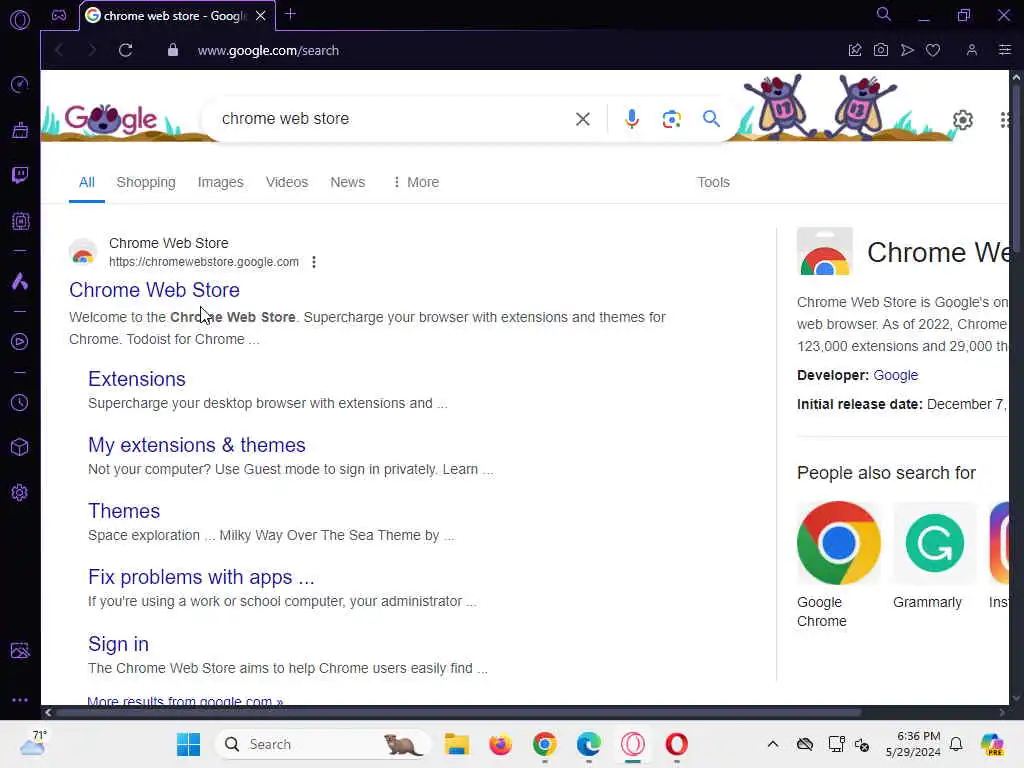This screenshot has width=1024, height=768.
Task: Open the Extensions sitelink
Action: [x=136, y=379]
